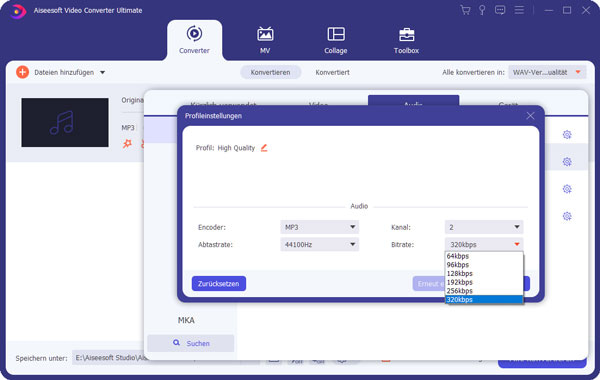
Task: Click the red pencil edit profile icon
Action: click(264, 148)
